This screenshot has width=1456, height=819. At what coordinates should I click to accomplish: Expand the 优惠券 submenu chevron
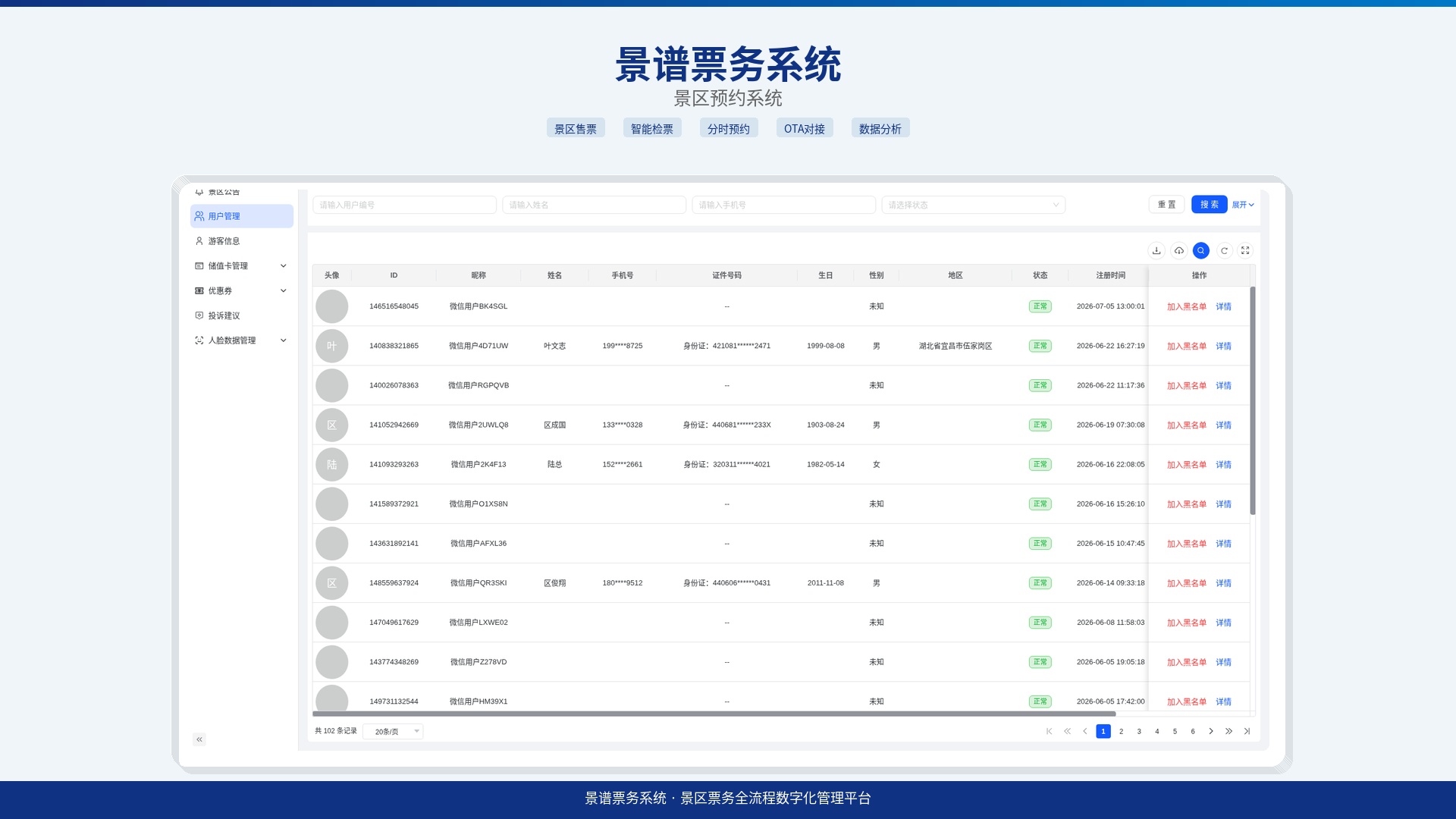284,291
